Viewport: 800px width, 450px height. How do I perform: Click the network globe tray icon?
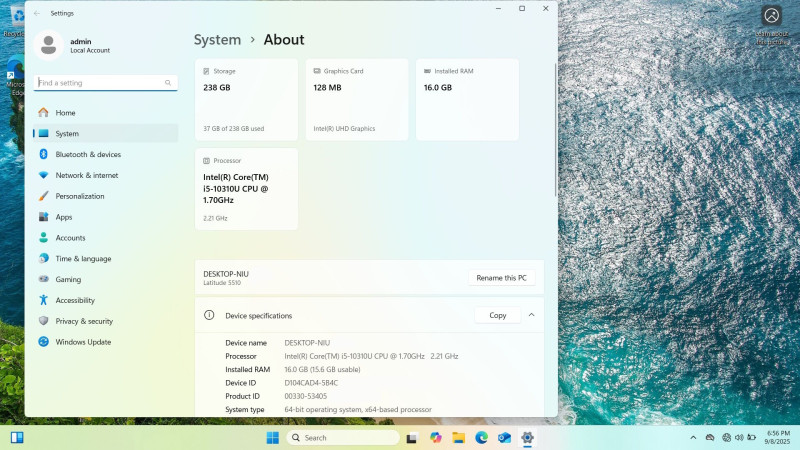pyautogui.click(x=727, y=438)
